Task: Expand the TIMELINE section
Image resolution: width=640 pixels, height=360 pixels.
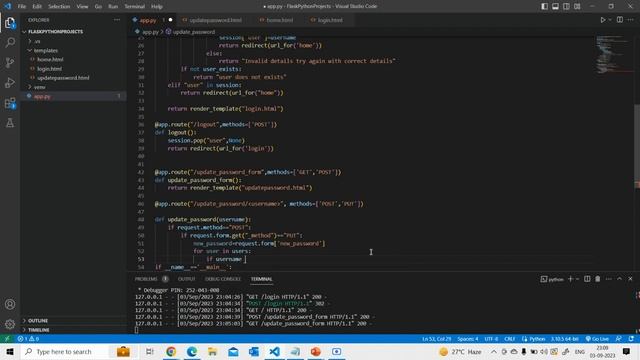Action: [x=38, y=330]
